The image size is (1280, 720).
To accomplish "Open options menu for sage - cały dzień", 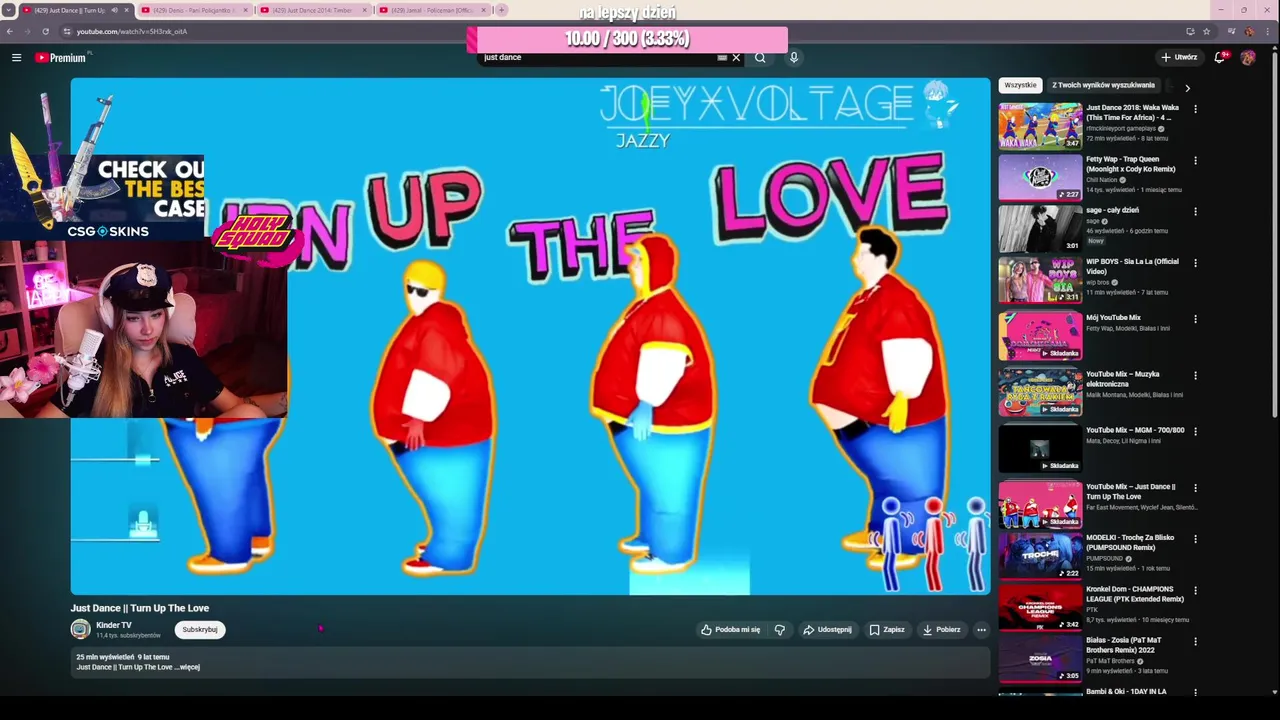I will pyautogui.click(x=1195, y=212).
